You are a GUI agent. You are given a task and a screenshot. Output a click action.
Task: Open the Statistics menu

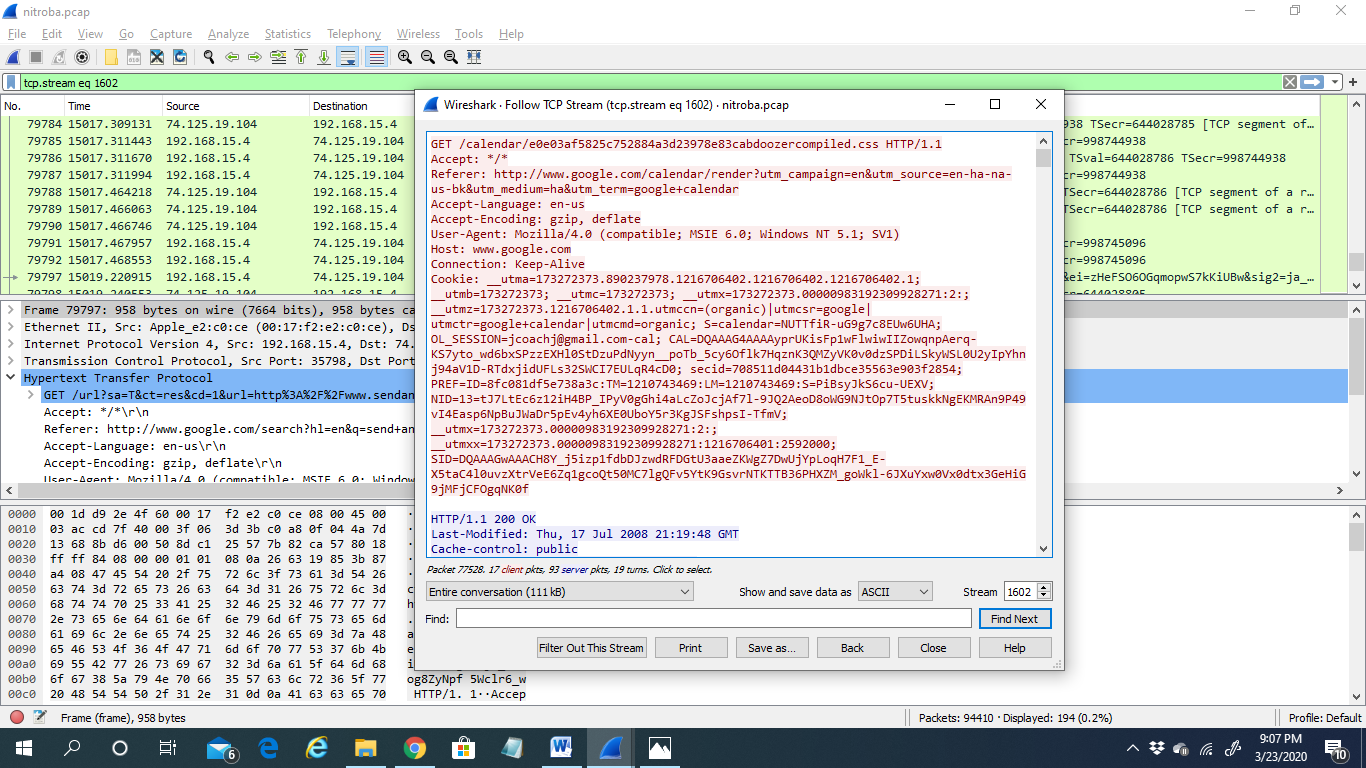[287, 34]
